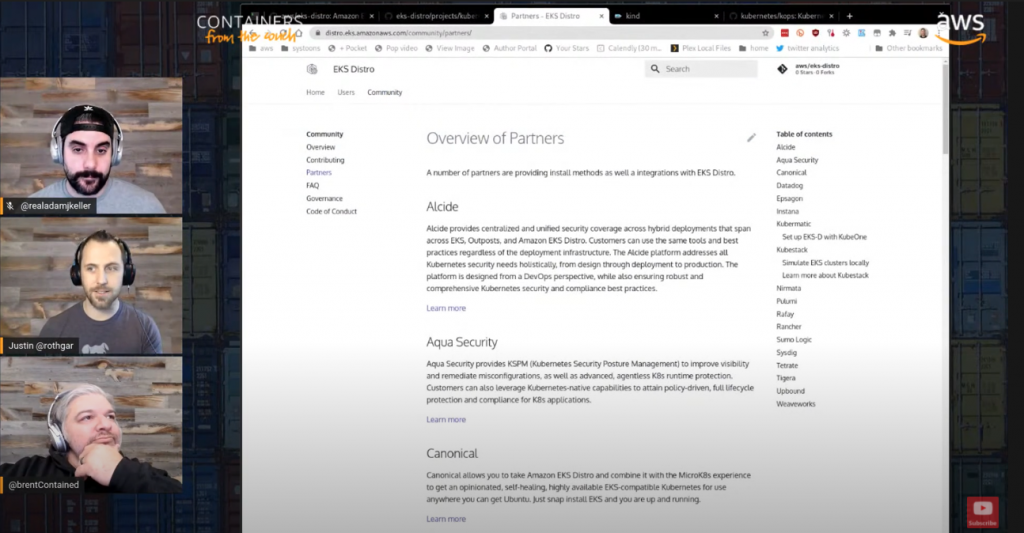The width and height of the screenshot is (1024, 533).
Task: Open the home bookmarks folder
Action: pyautogui.click(x=754, y=48)
